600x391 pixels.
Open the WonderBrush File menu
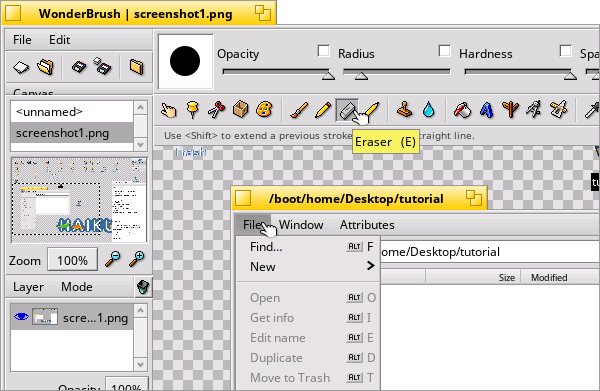coord(22,40)
